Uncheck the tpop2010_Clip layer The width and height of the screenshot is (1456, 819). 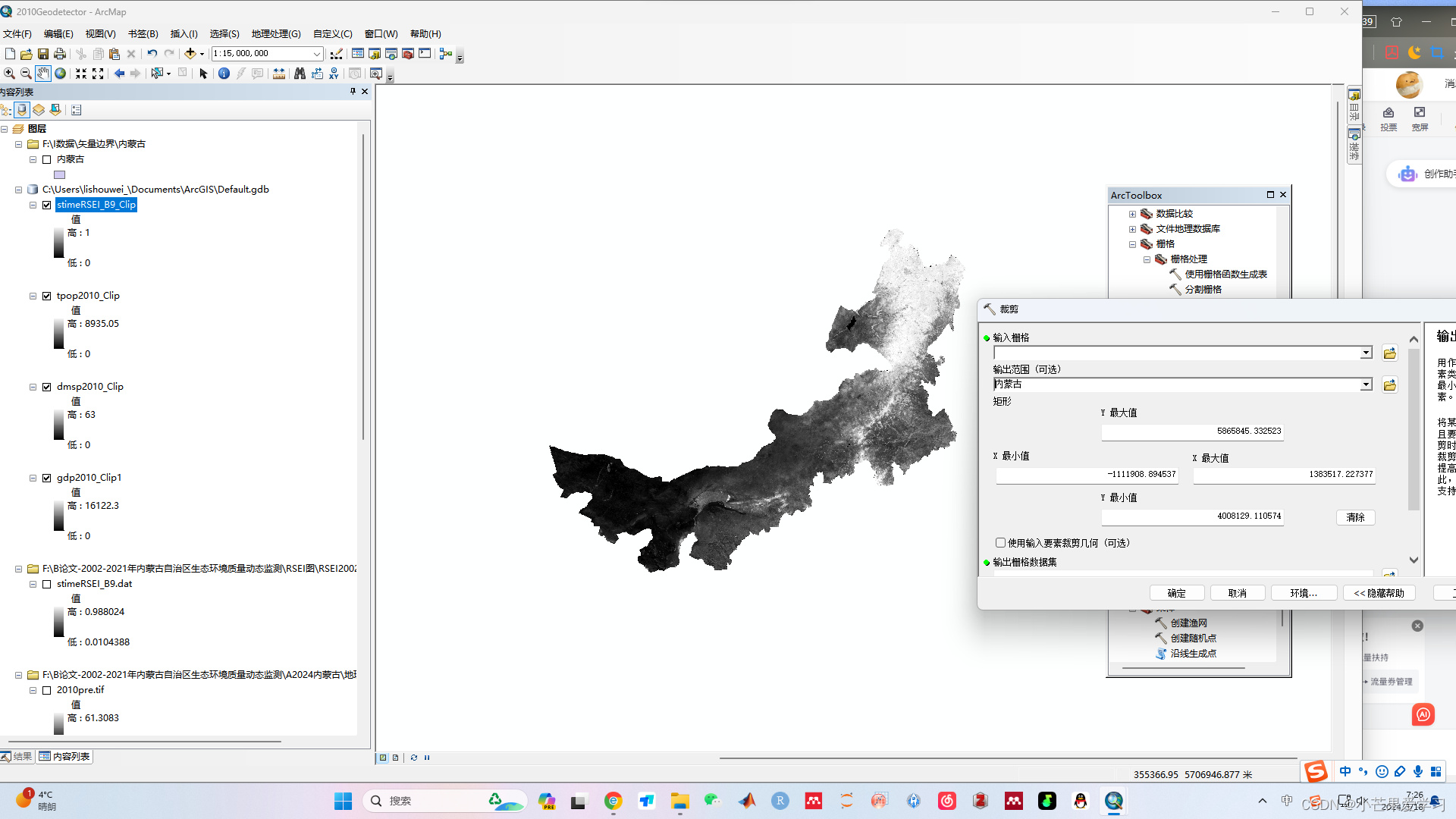pos(47,296)
